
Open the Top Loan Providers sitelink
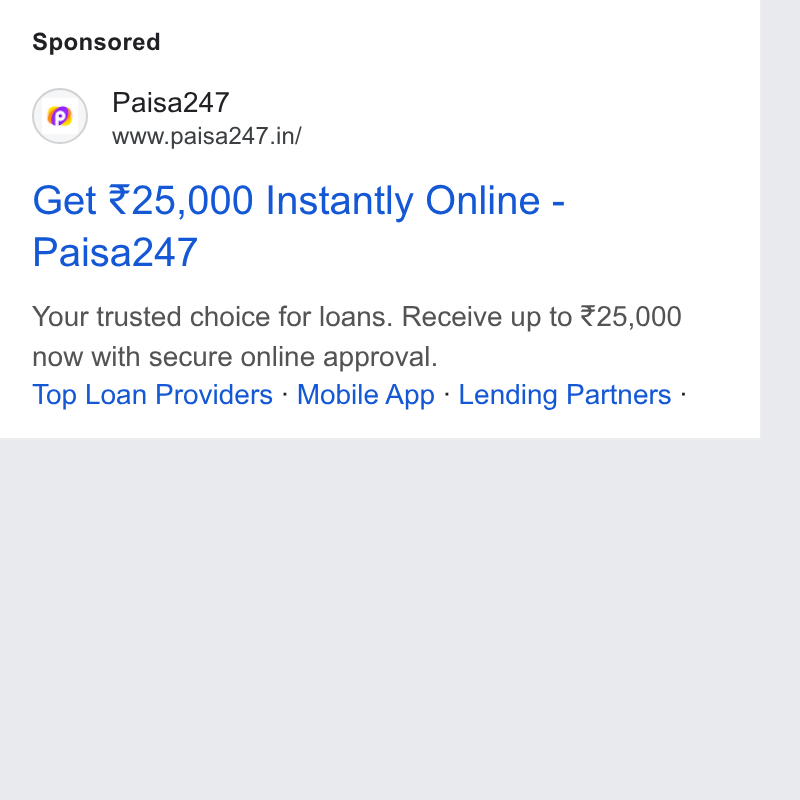(153, 395)
